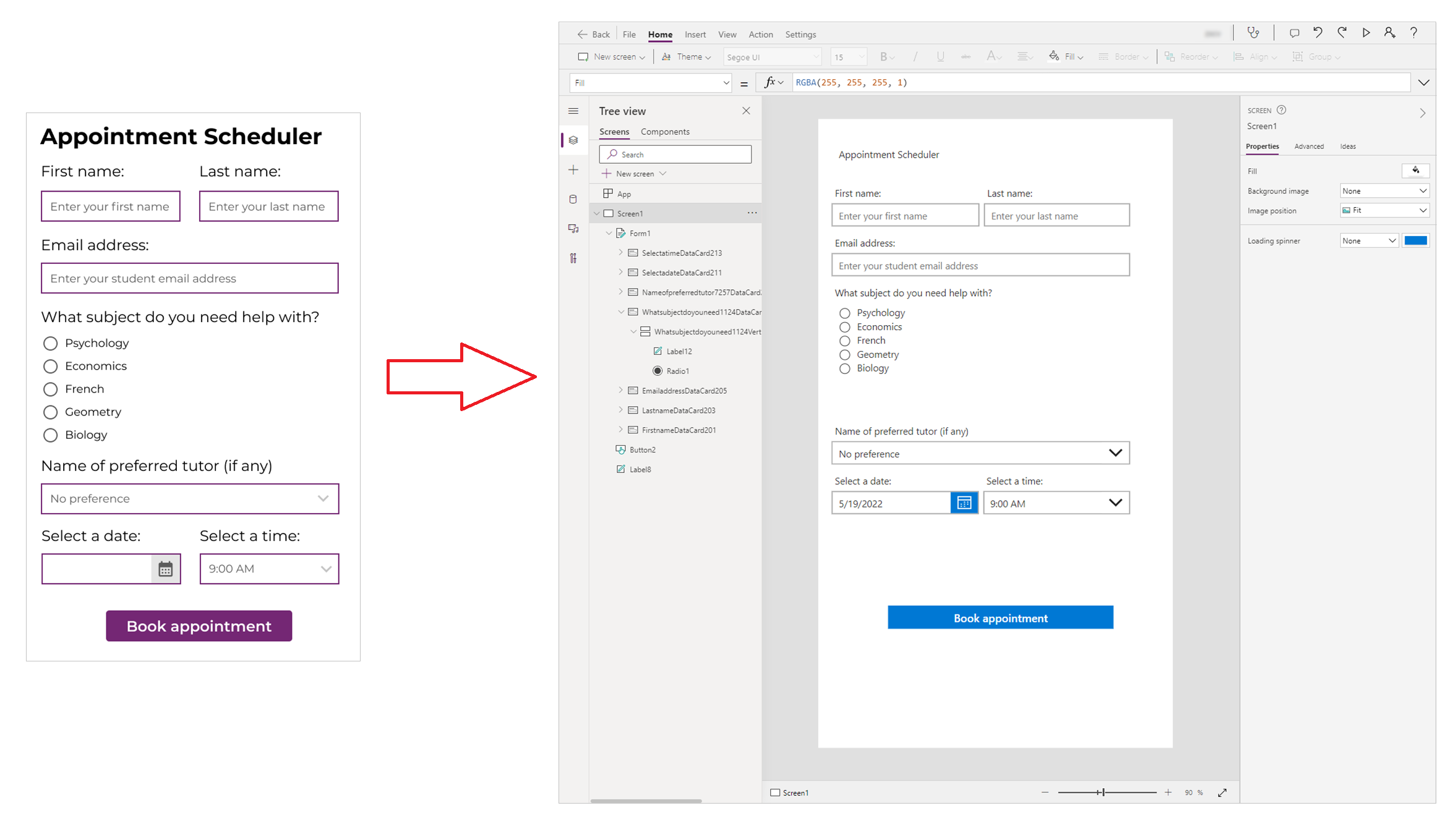Click the border style icon in ribbon

tap(1101, 56)
